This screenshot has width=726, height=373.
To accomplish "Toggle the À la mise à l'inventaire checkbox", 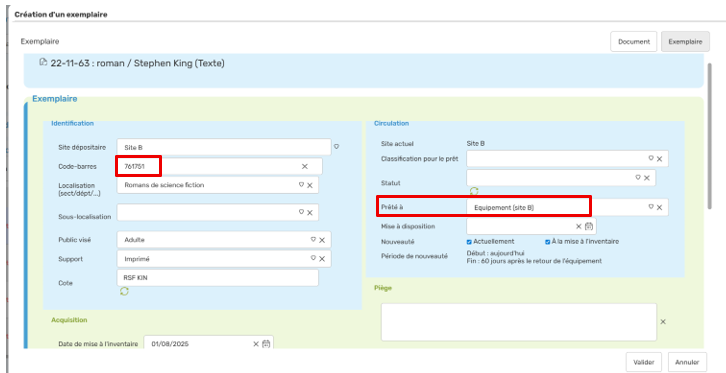I will [548, 242].
